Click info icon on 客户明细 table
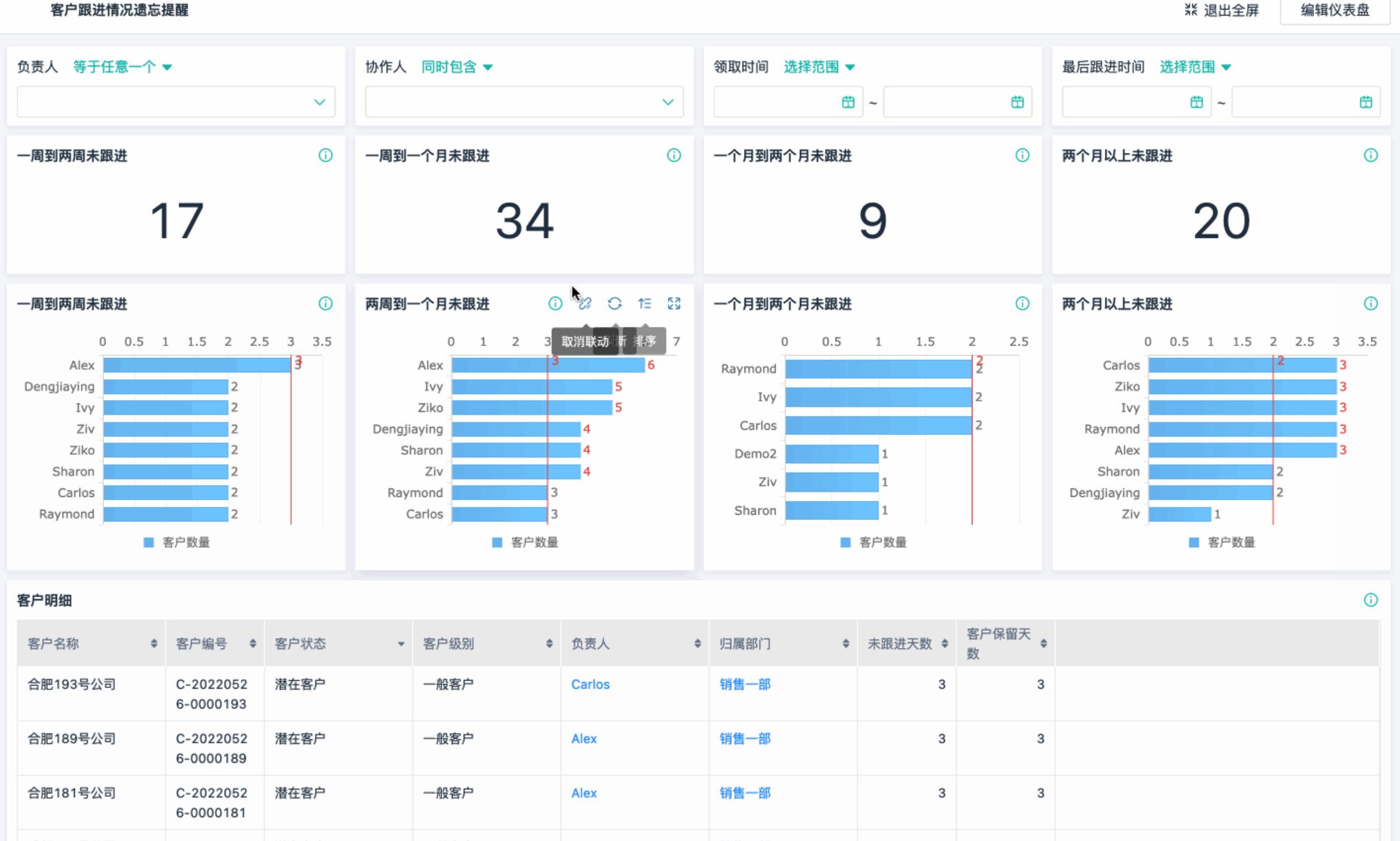 1370,600
